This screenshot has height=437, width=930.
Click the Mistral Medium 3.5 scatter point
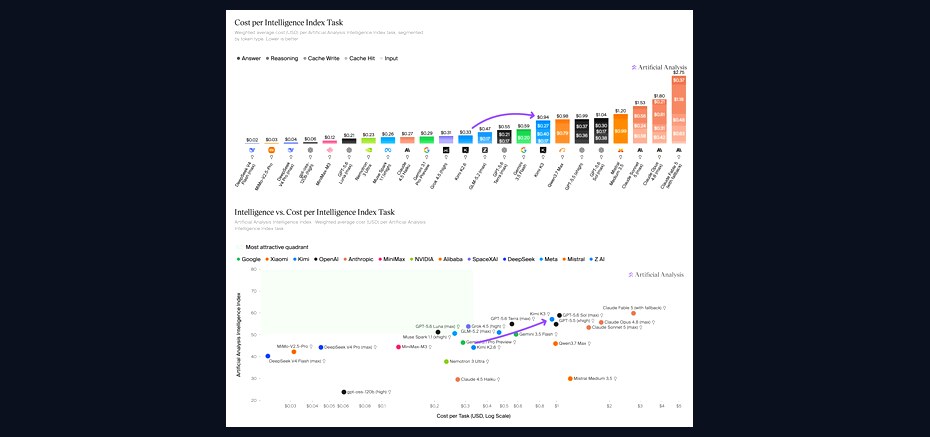point(570,378)
